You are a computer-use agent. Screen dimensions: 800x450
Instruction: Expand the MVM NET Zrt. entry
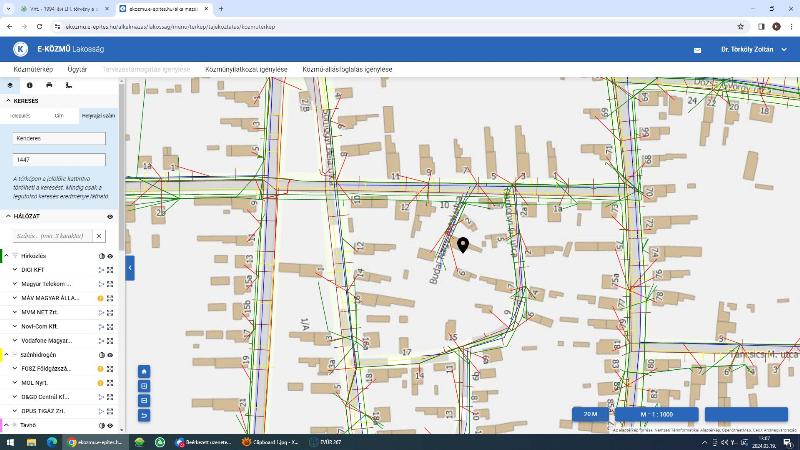click(x=15, y=312)
